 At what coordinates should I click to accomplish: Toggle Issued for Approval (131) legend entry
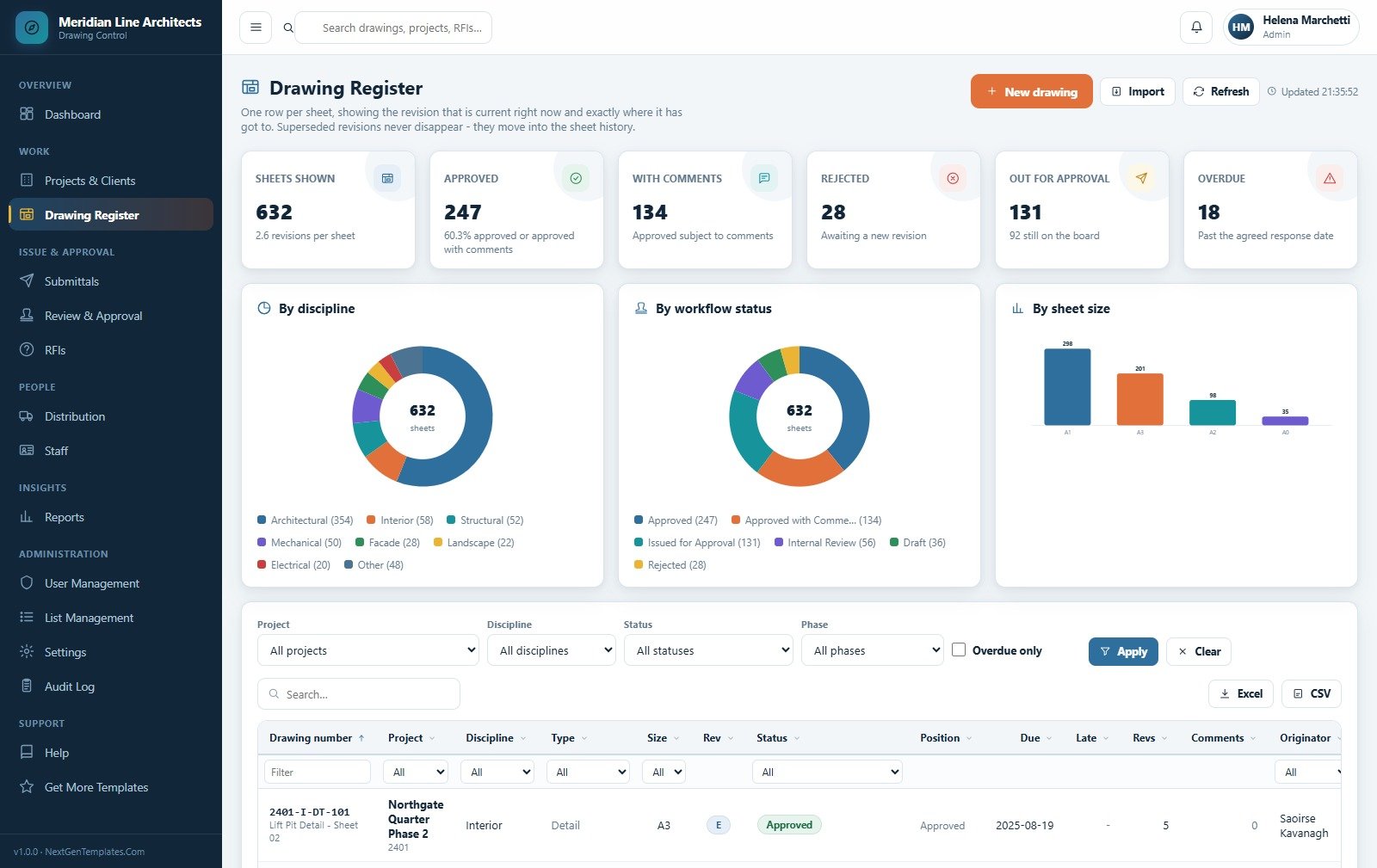click(697, 543)
